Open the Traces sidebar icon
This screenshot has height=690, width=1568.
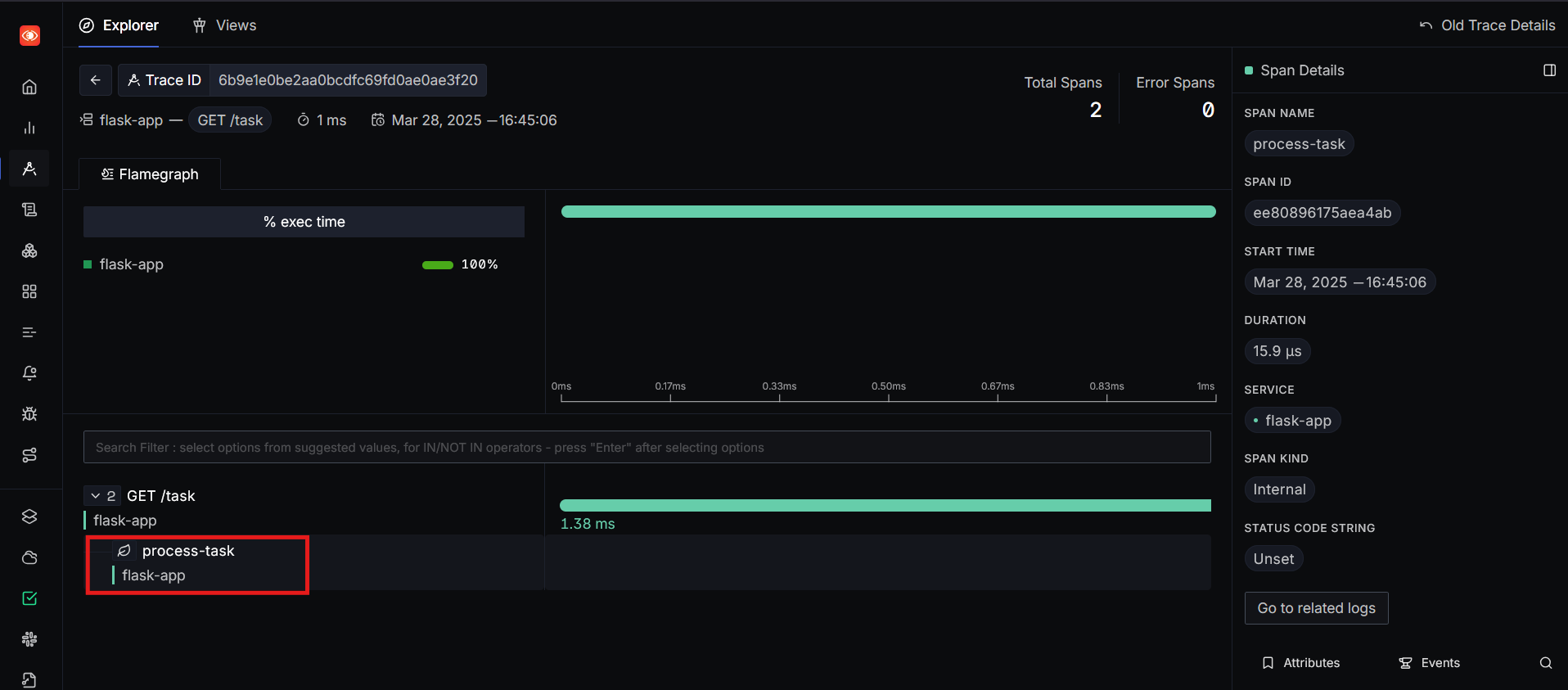29,169
